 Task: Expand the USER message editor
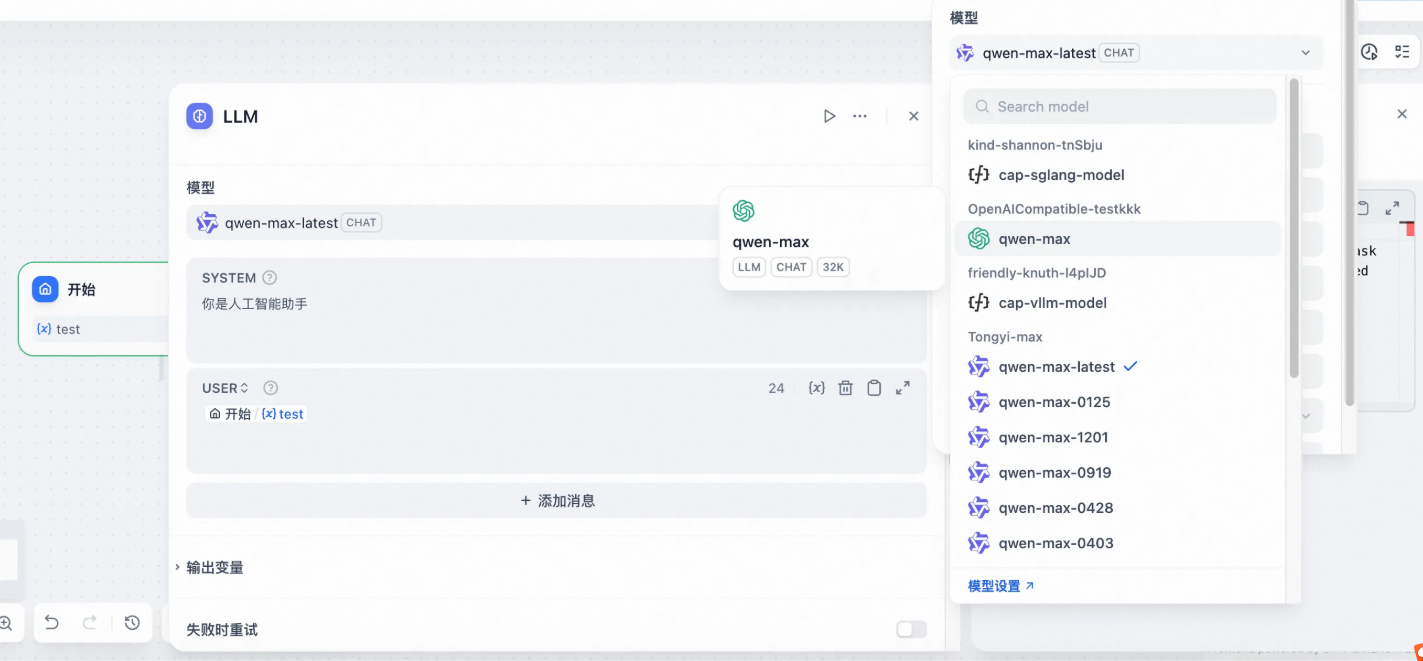pos(903,388)
